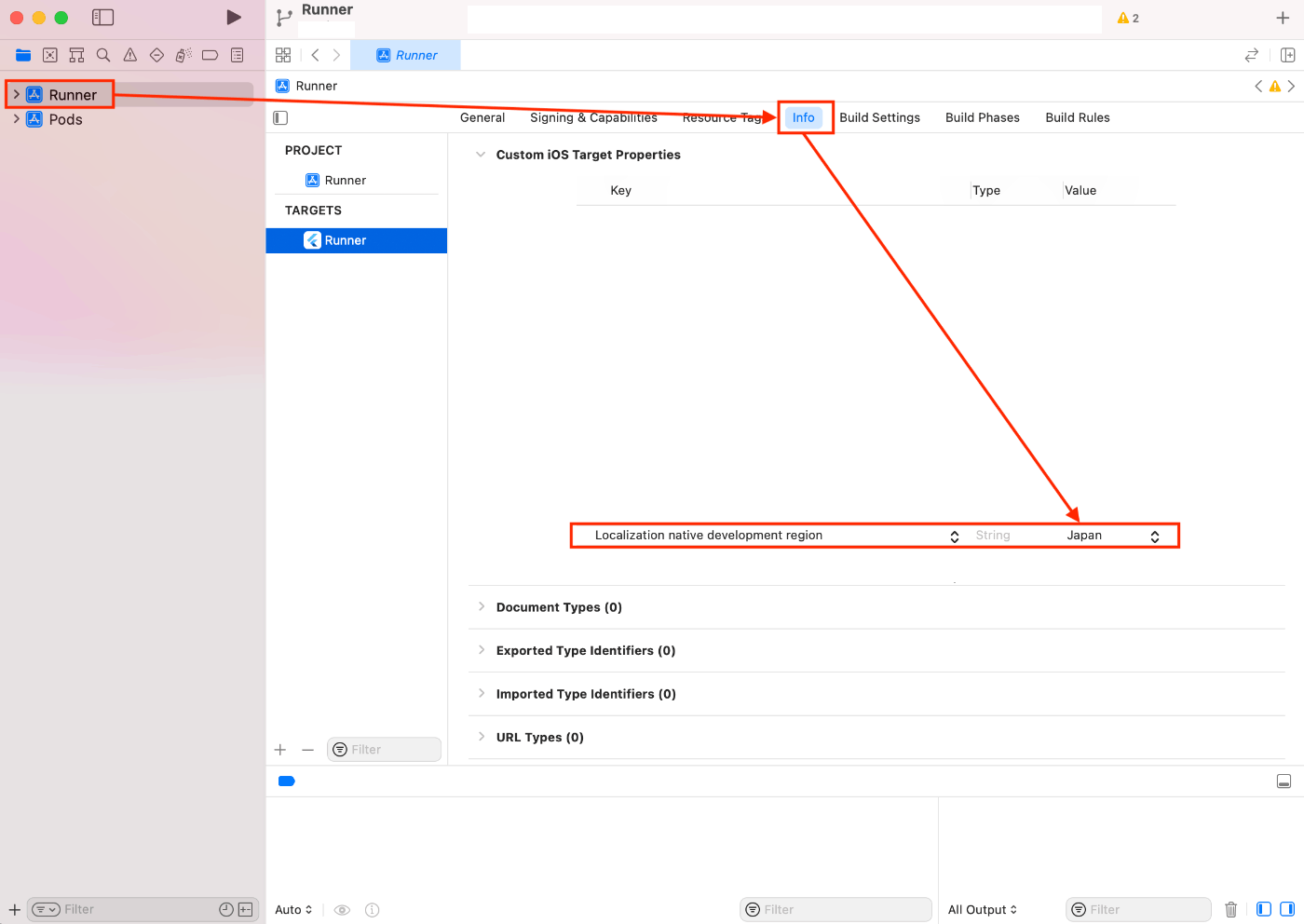Image resolution: width=1304 pixels, height=924 pixels.
Task: Collapse Custom iOS Target Properties section
Action: pos(481,155)
